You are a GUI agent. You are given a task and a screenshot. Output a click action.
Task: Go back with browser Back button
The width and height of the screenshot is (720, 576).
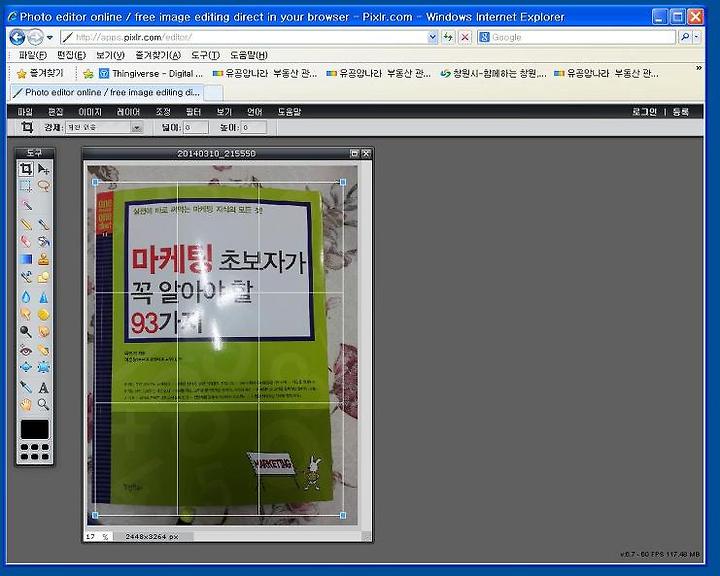pyautogui.click(x=17, y=37)
